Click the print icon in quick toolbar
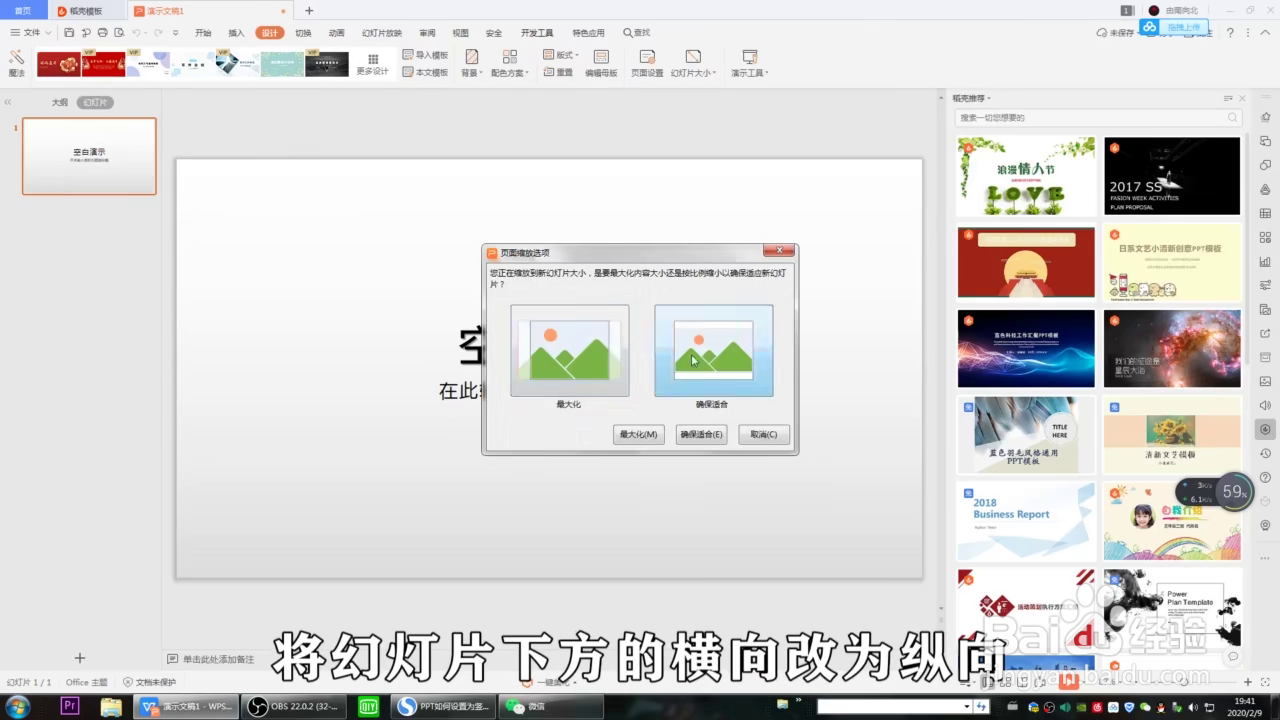The width and height of the screenshot is (1280, 720). [102, 33]
